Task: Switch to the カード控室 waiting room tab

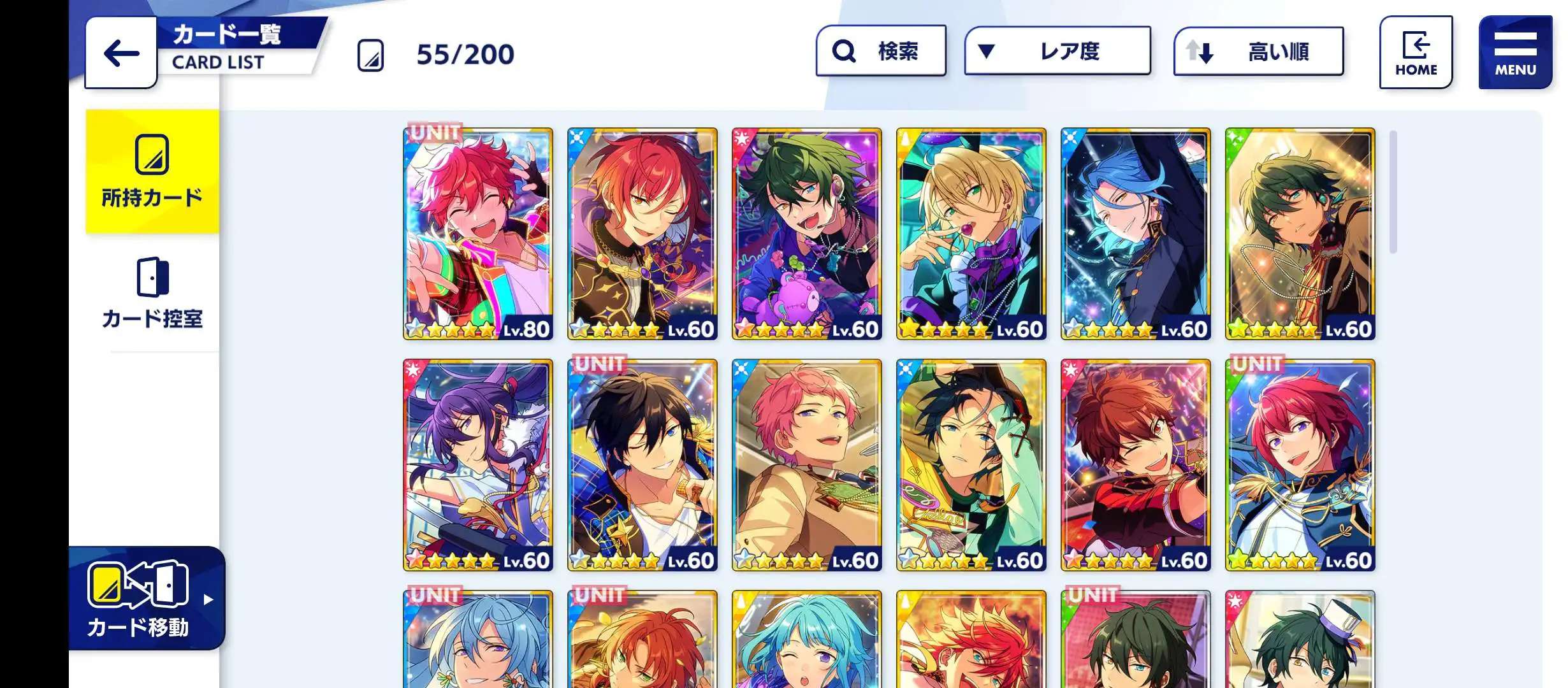Action: tap(152, 294)
